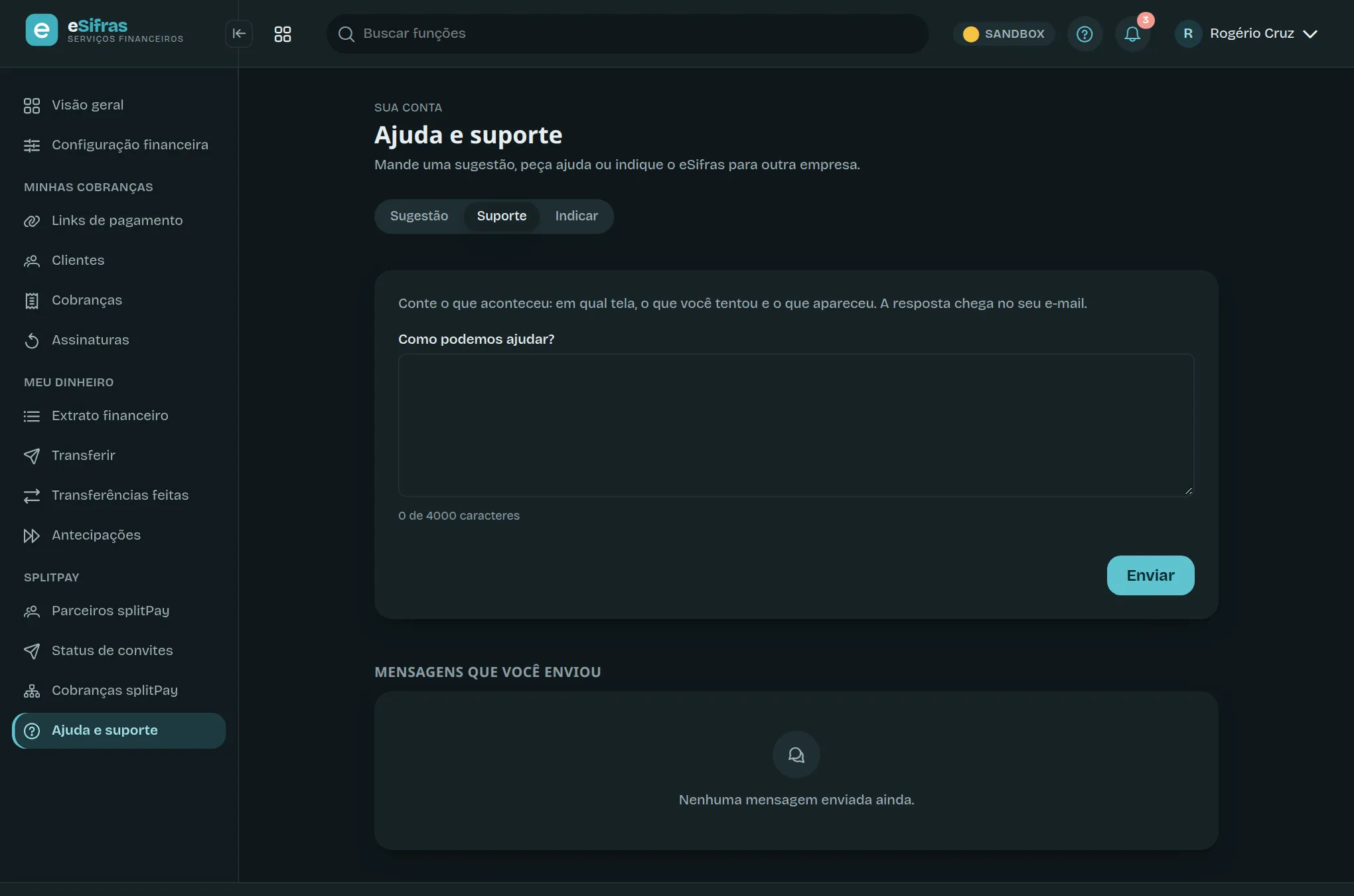Open Visão geral in sidebar

pos(119,105)
